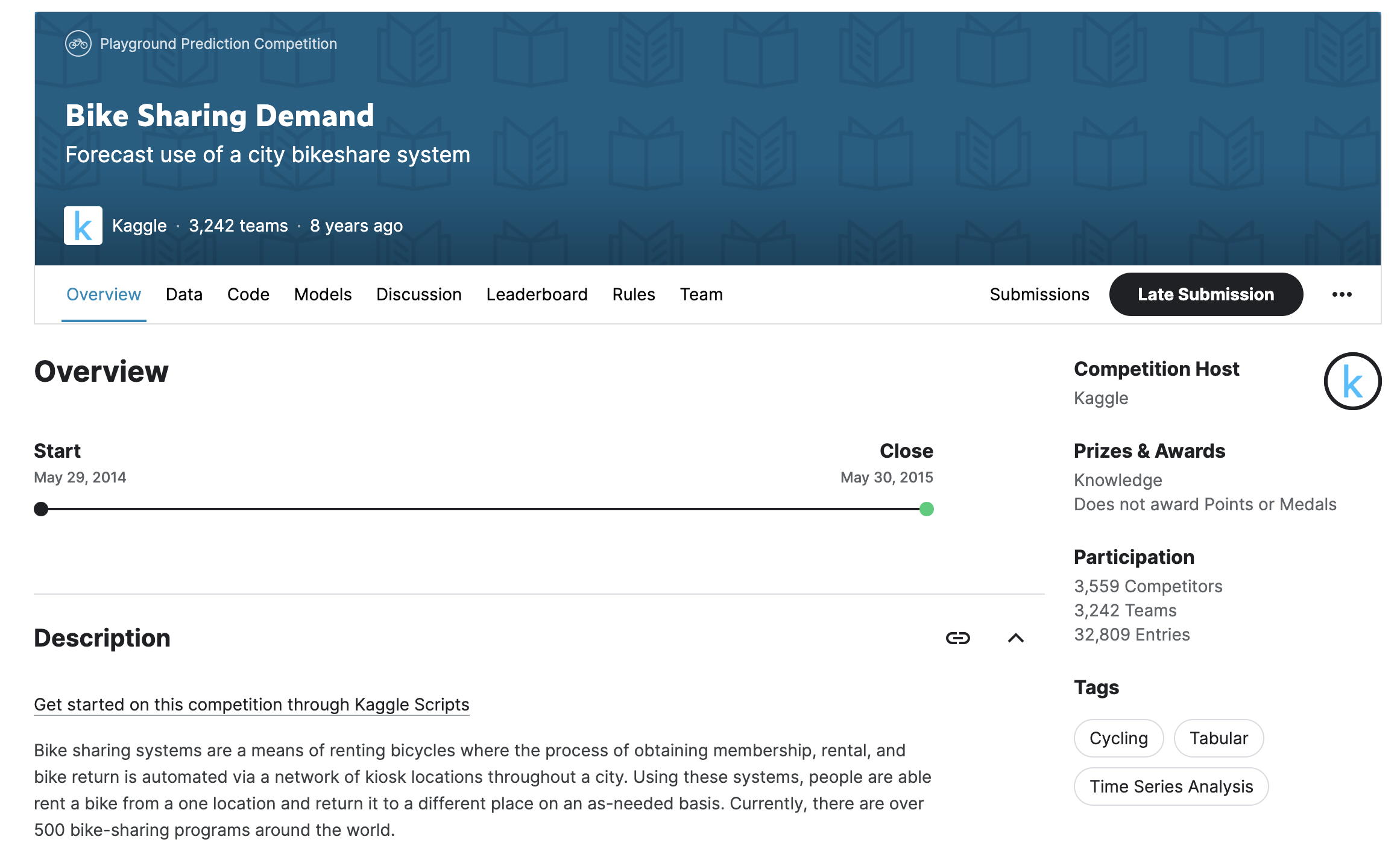Collapse the Description section chevron

[x=1015, y=638]
